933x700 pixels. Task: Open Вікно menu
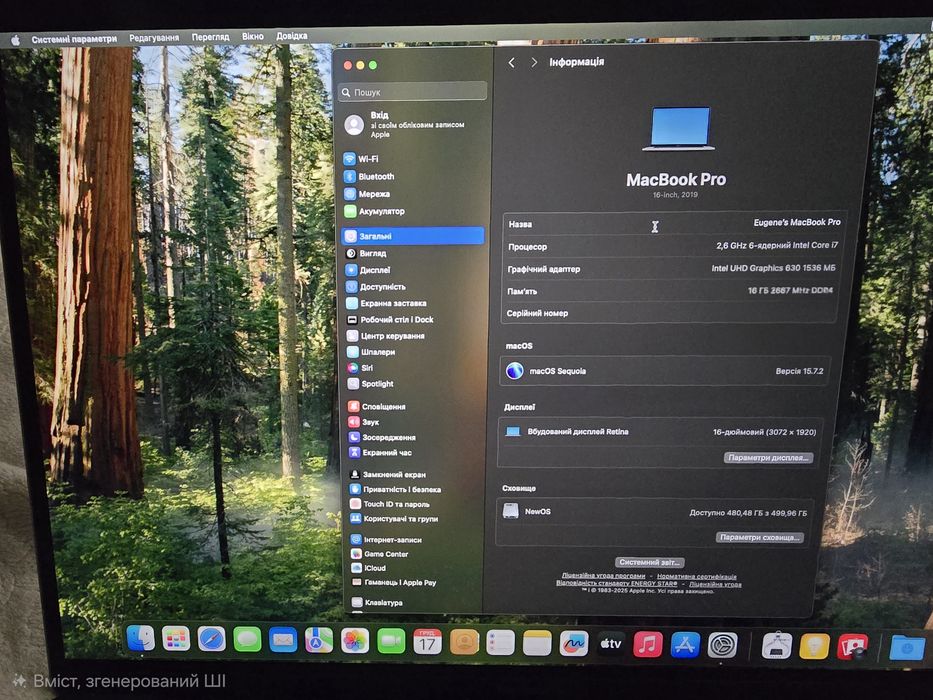(253, 36)
